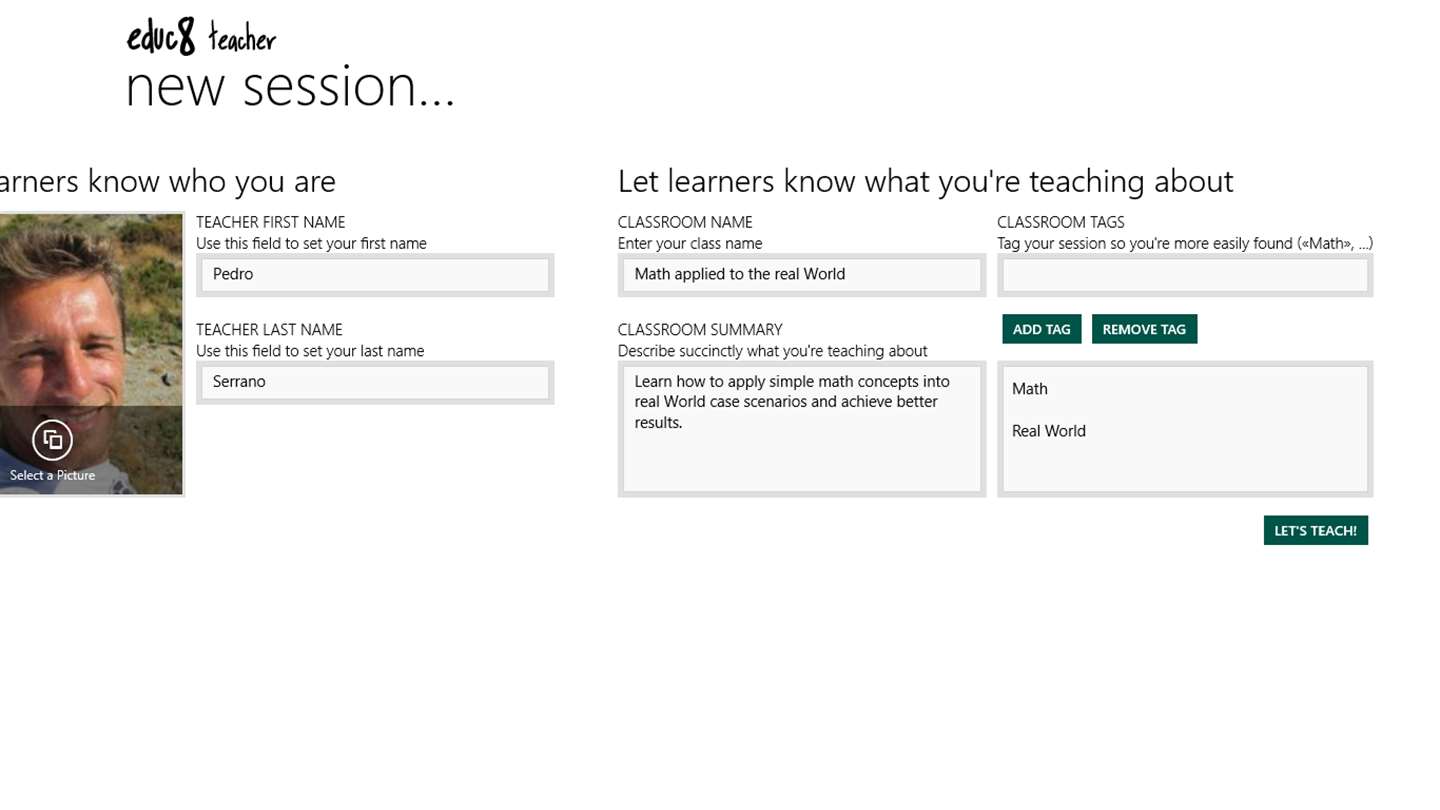Click the teacher profile photo
This screenshot has width=1440, height=810.
[90, 310]
